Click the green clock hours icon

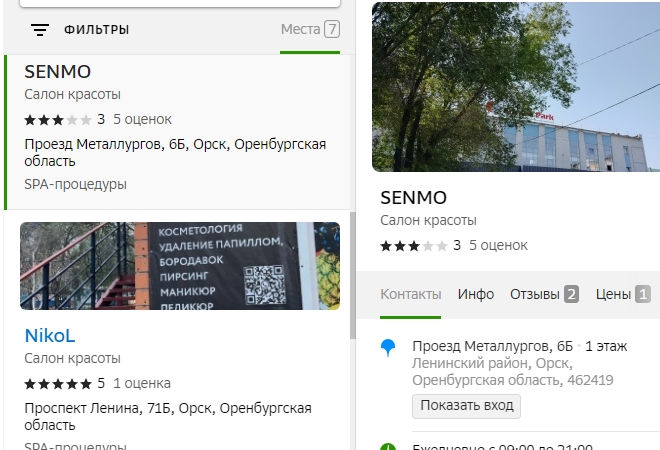(388, 446)
